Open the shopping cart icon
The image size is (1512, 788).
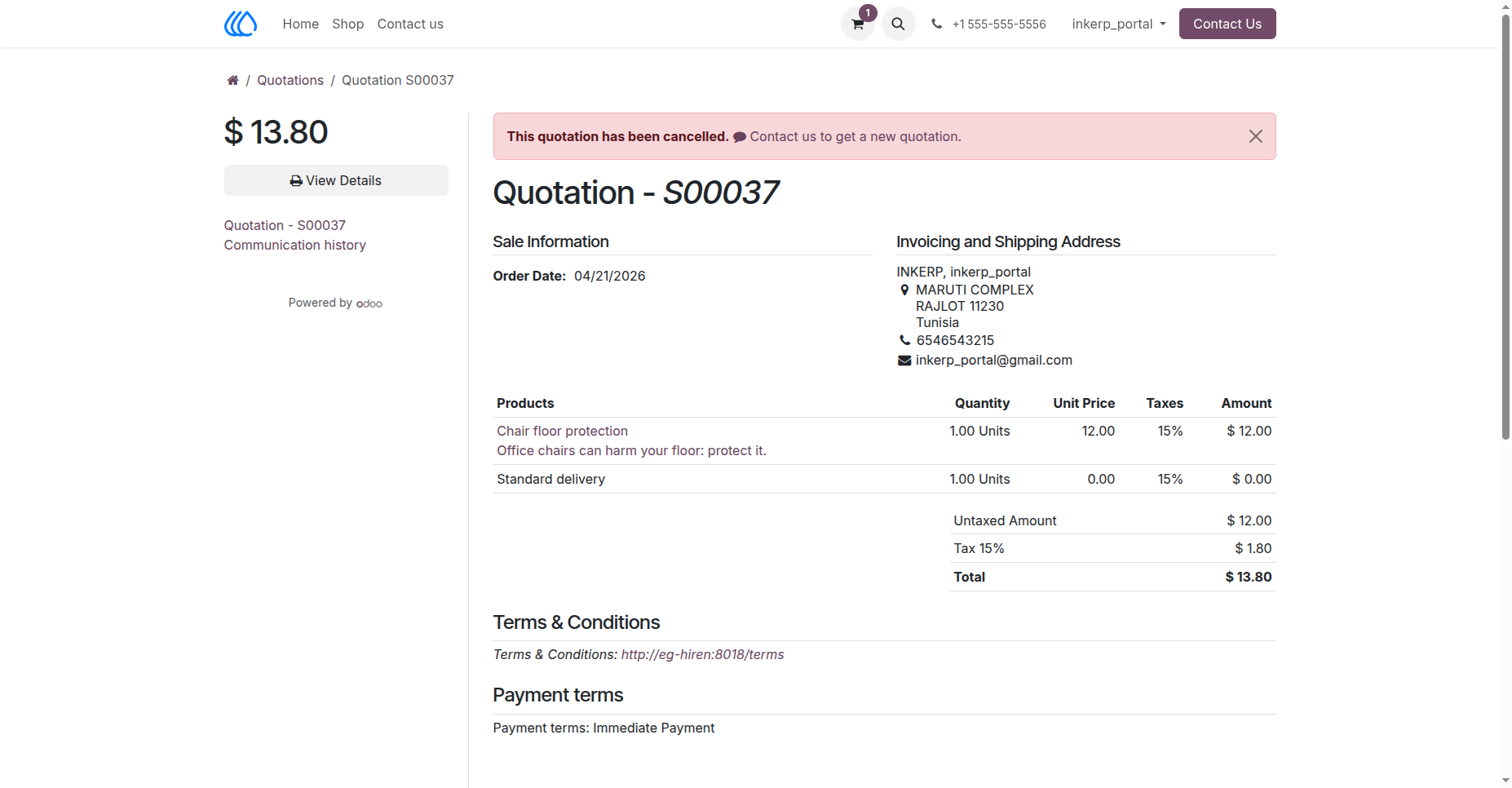858,24
